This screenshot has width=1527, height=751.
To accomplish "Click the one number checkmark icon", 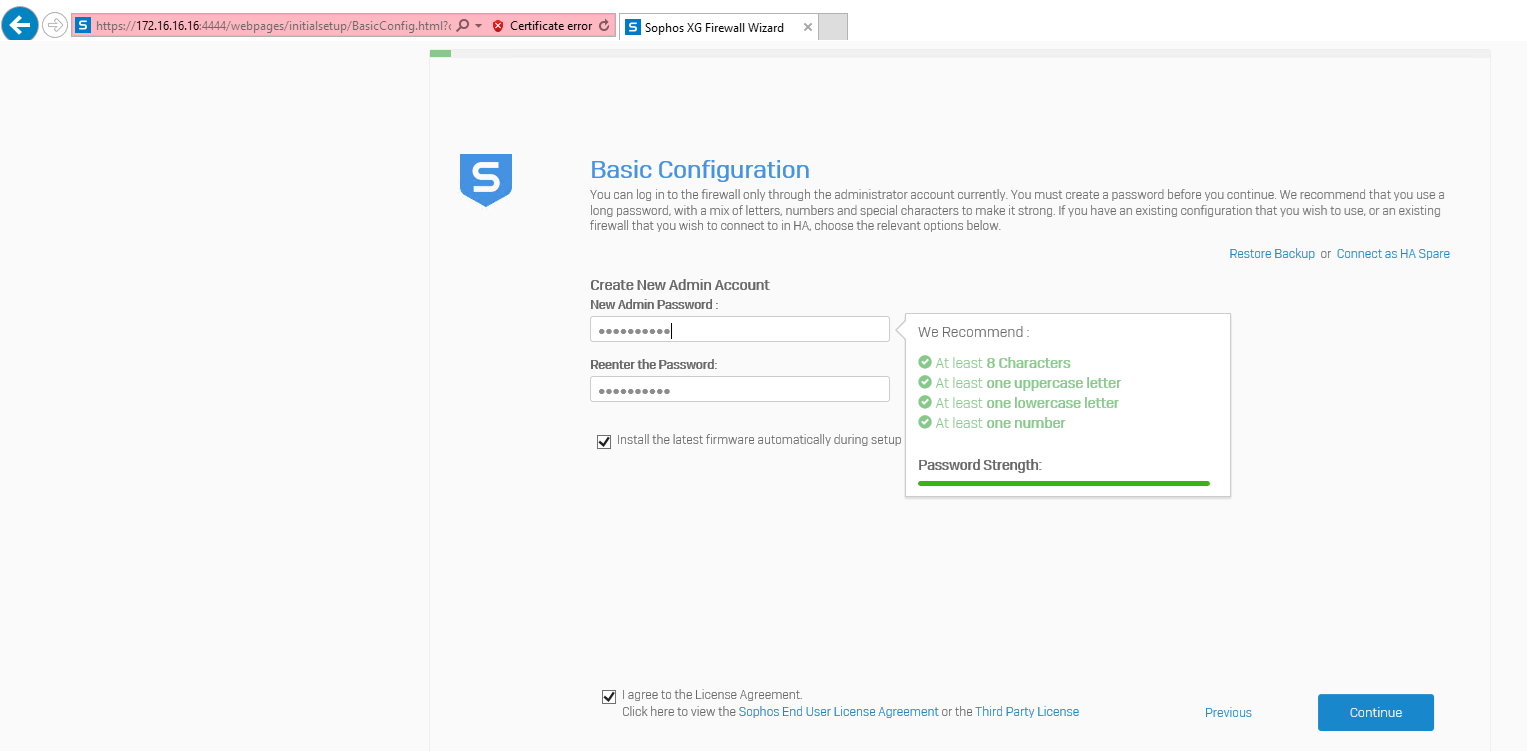I will (x=925, y=423).
